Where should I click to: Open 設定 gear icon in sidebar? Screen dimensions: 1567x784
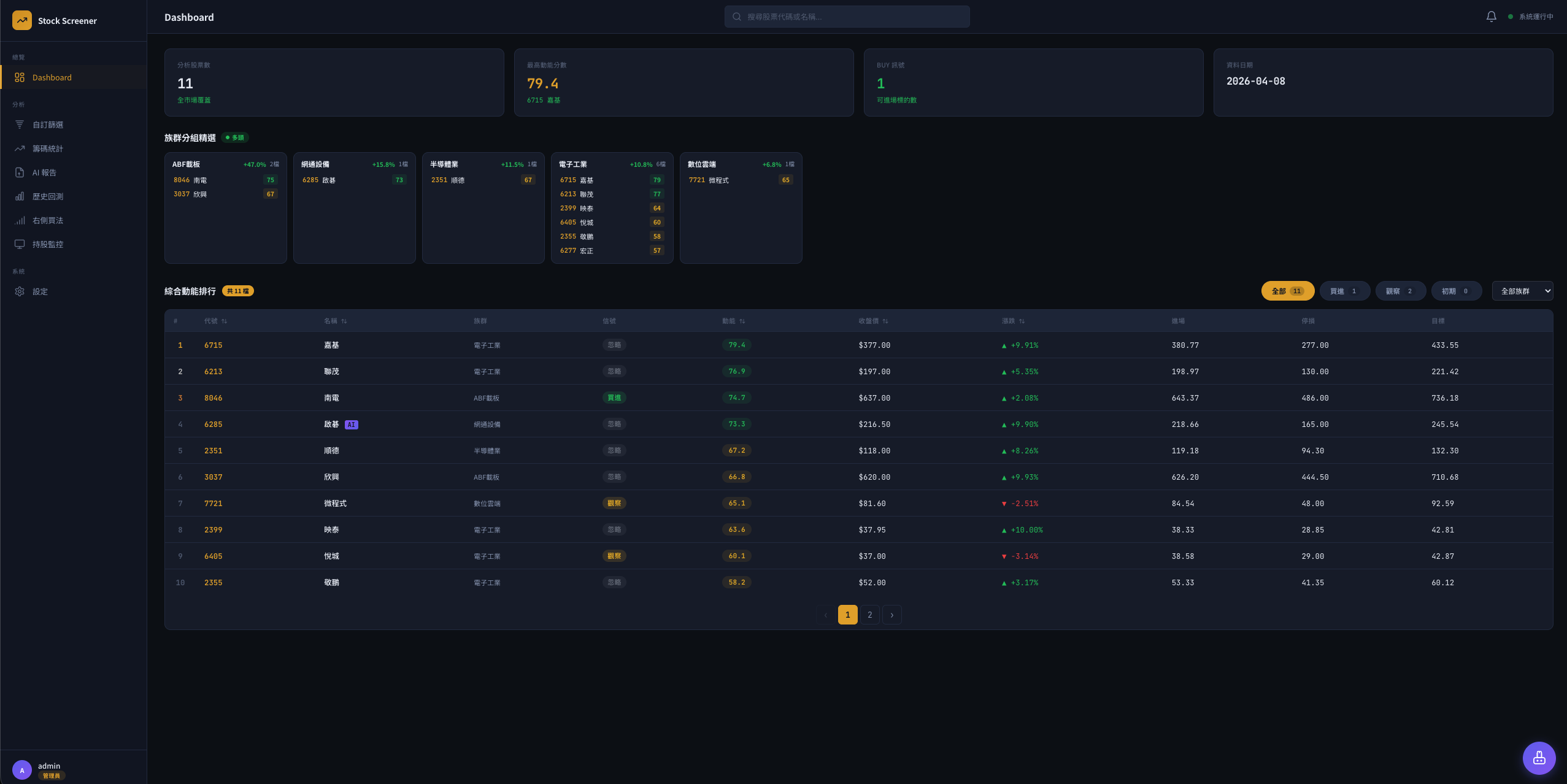tap(20, 291)
